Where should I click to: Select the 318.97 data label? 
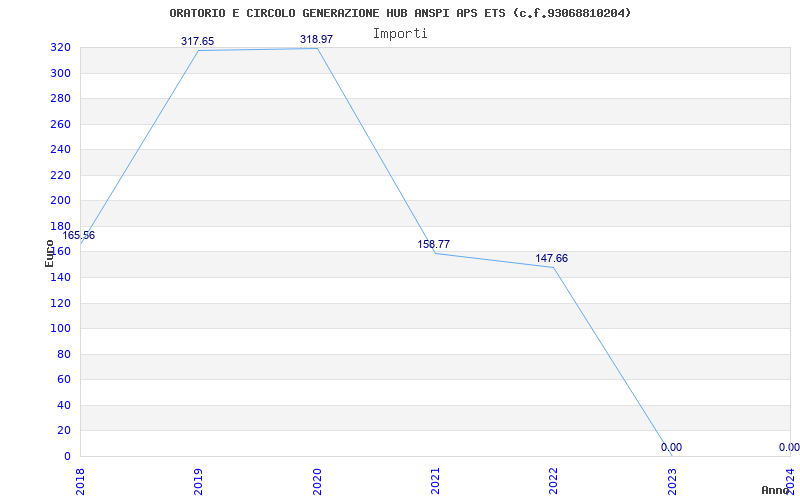click(x=316, y=39)
